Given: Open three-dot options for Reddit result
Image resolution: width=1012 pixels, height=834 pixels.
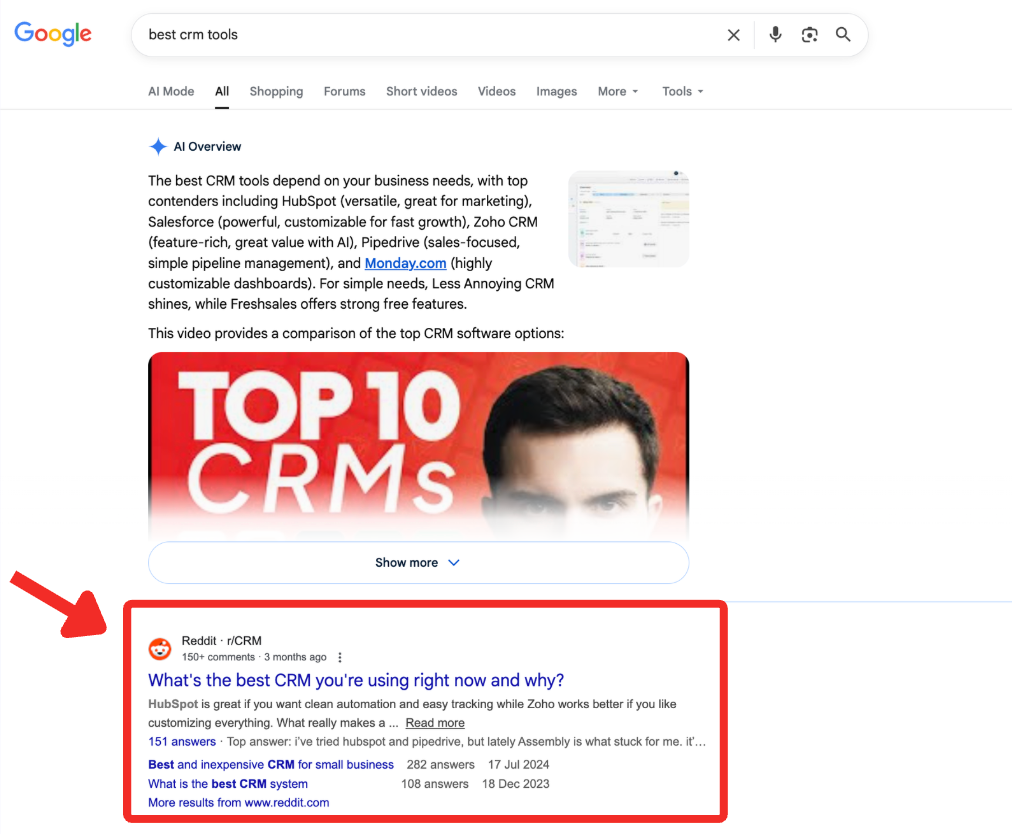Looking at the screenshot, I should tap(340, 657).
